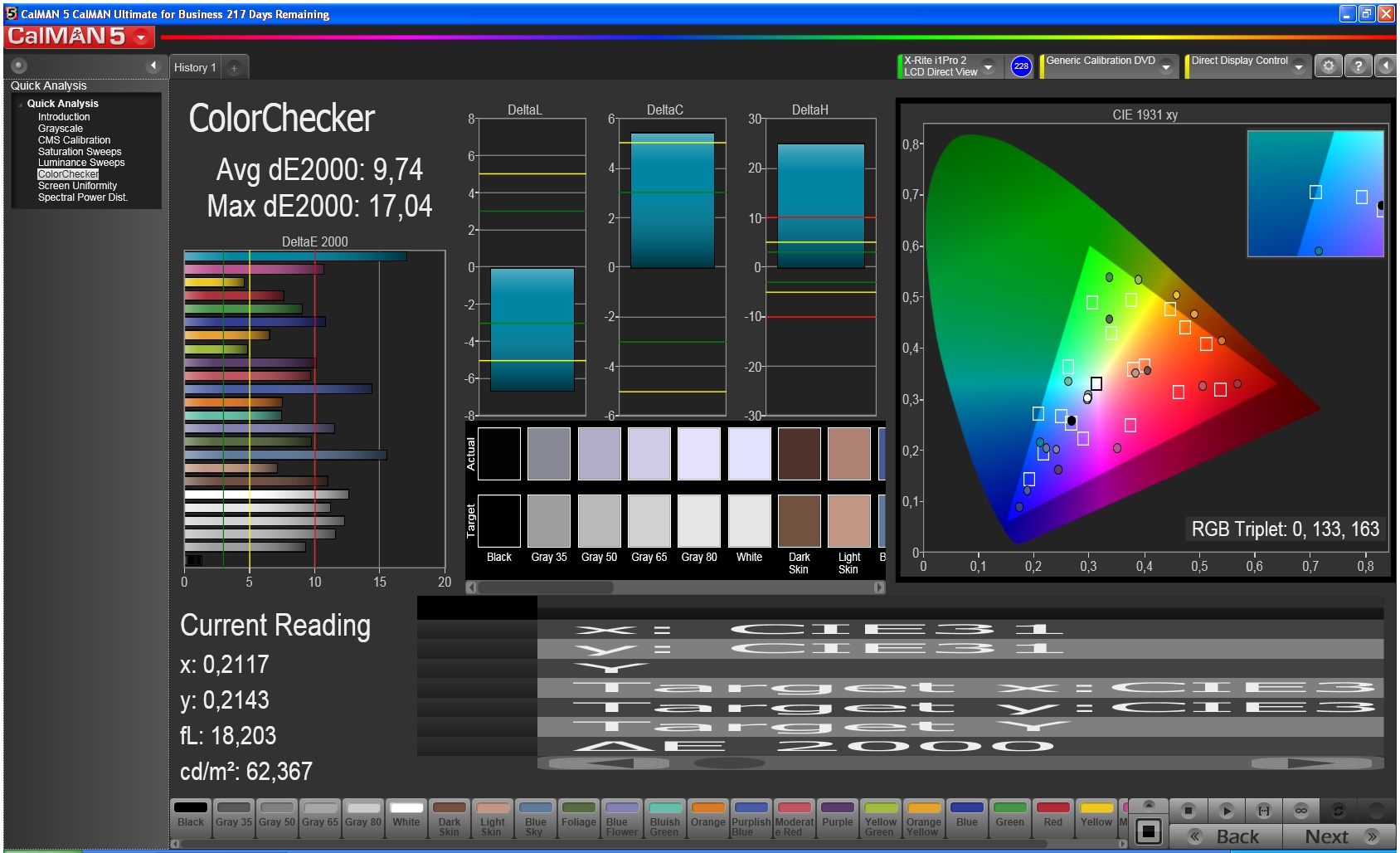
Task: Click the CIE 1931 xy zoomed inset view
Action: click(1315, 193)
